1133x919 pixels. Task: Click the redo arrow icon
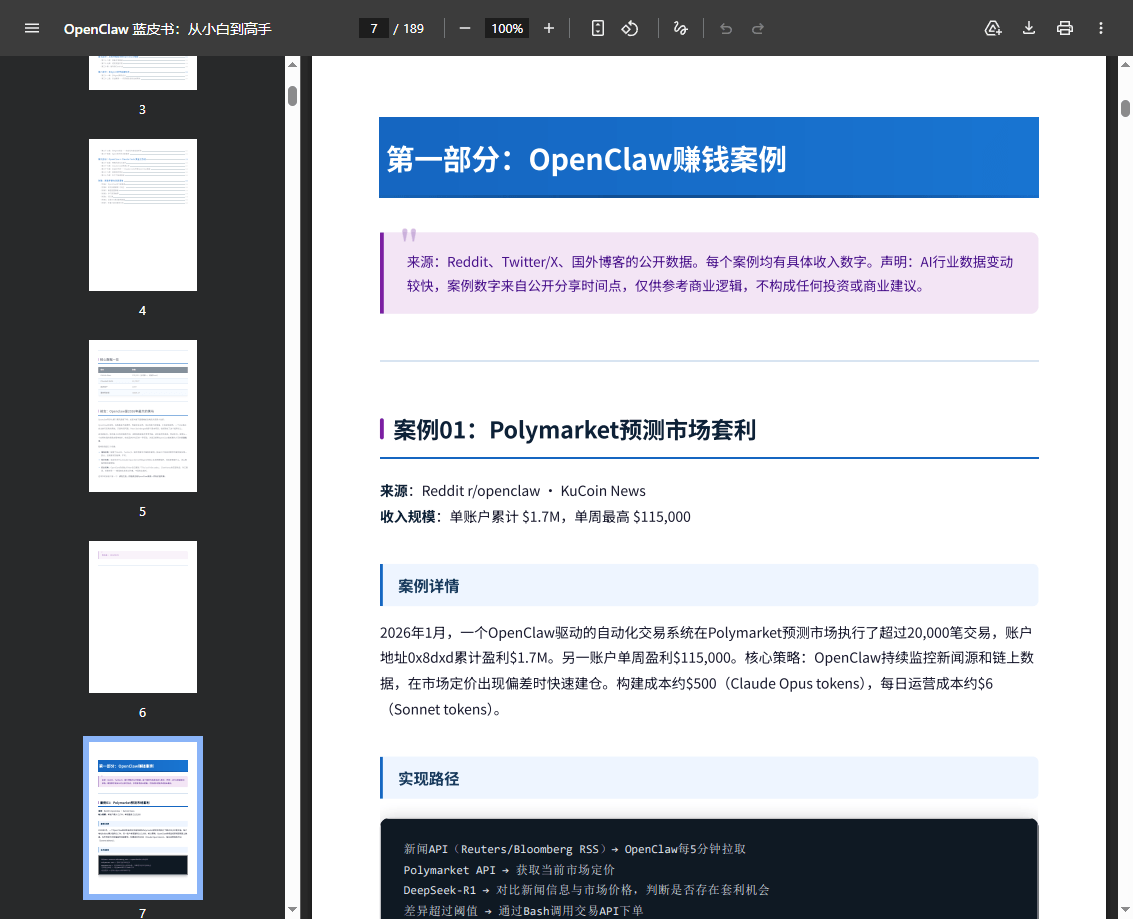tap(758, 28)
